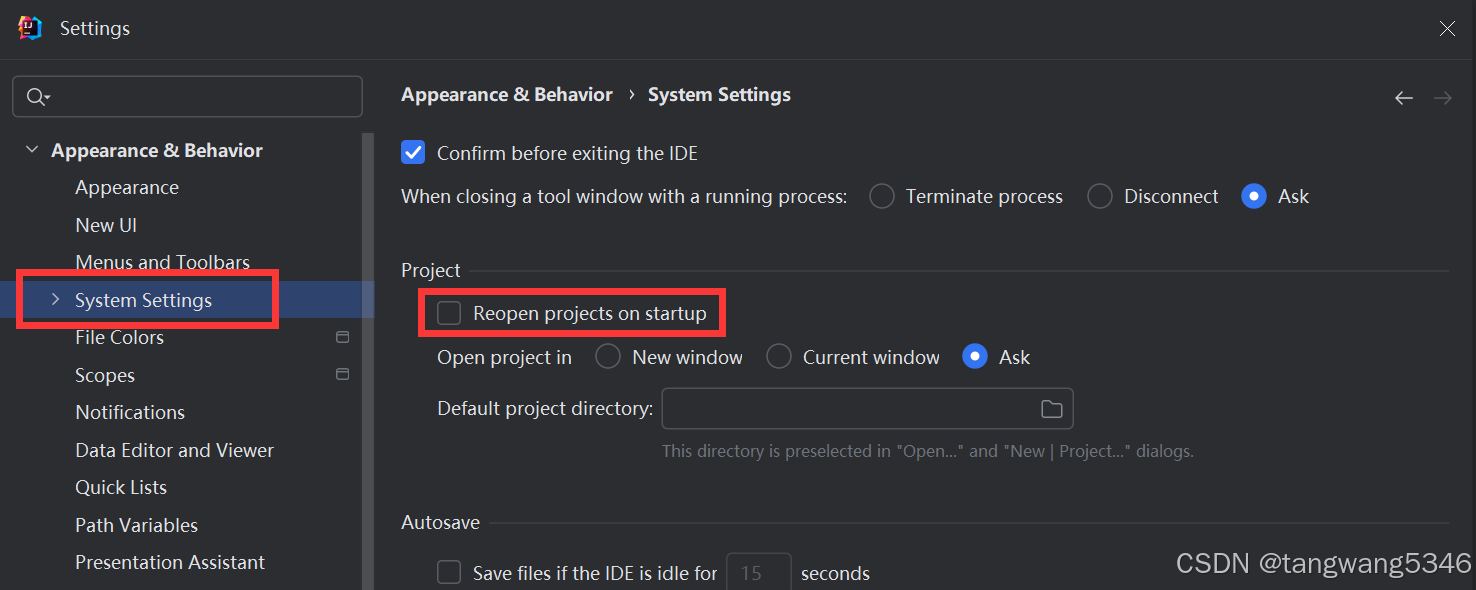Click the idle seconds number field

(x=759, y=573)
